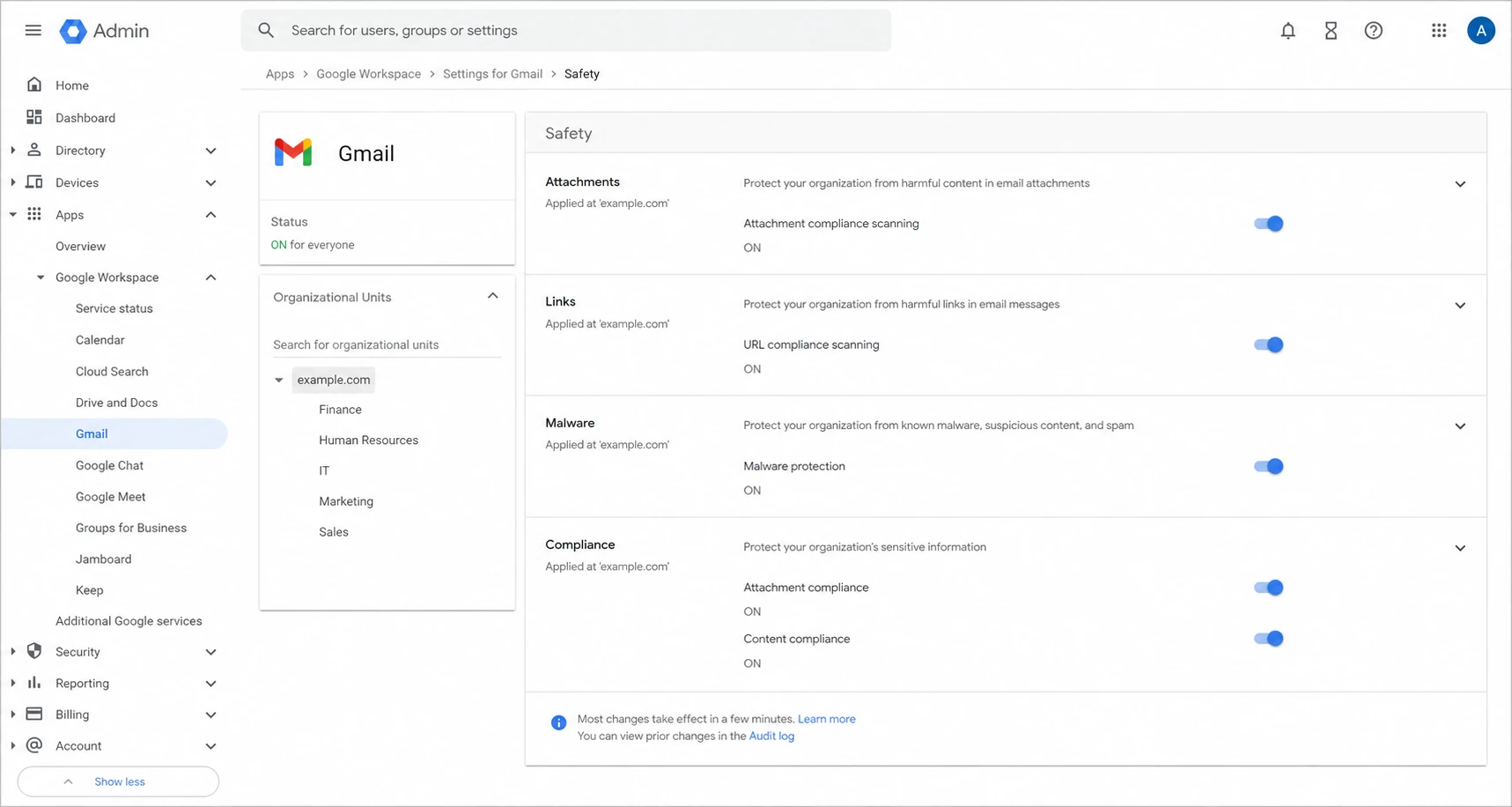
Task: Click the Apps grid icon in sidebar
Action: pyautogui.click(x=34, y=214)
